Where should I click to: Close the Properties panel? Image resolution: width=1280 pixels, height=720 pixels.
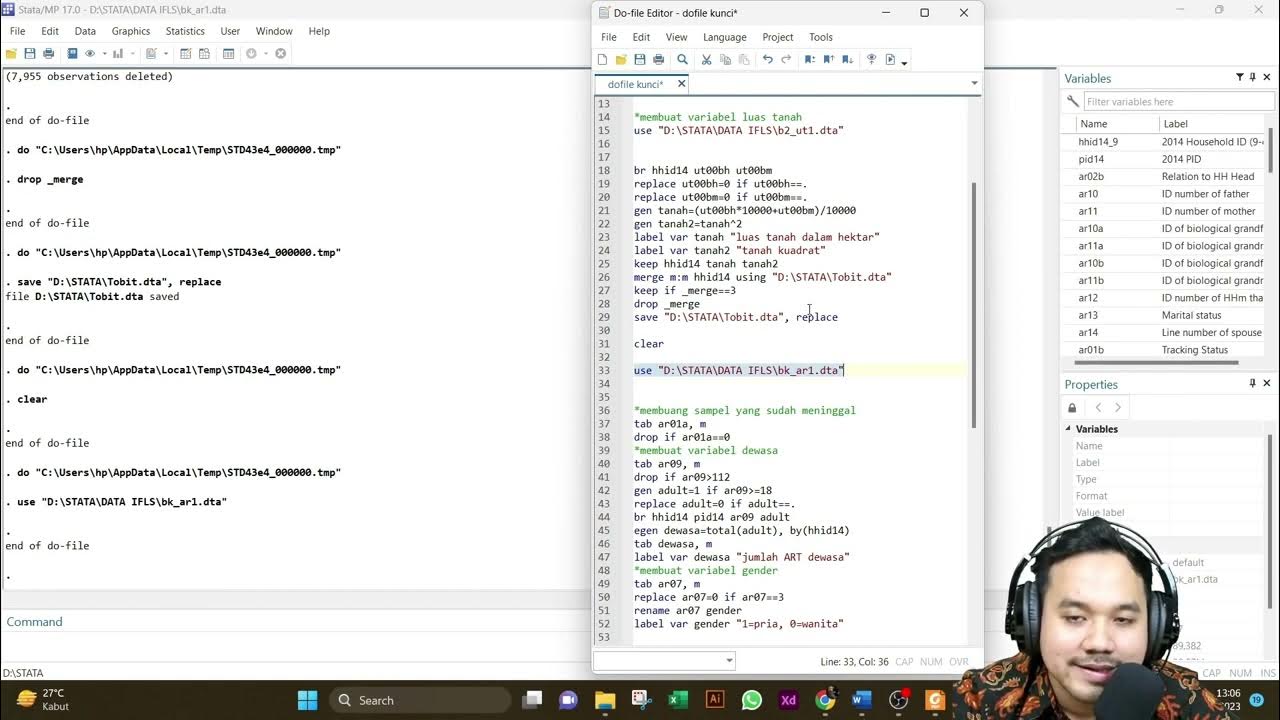(1267, 383)
